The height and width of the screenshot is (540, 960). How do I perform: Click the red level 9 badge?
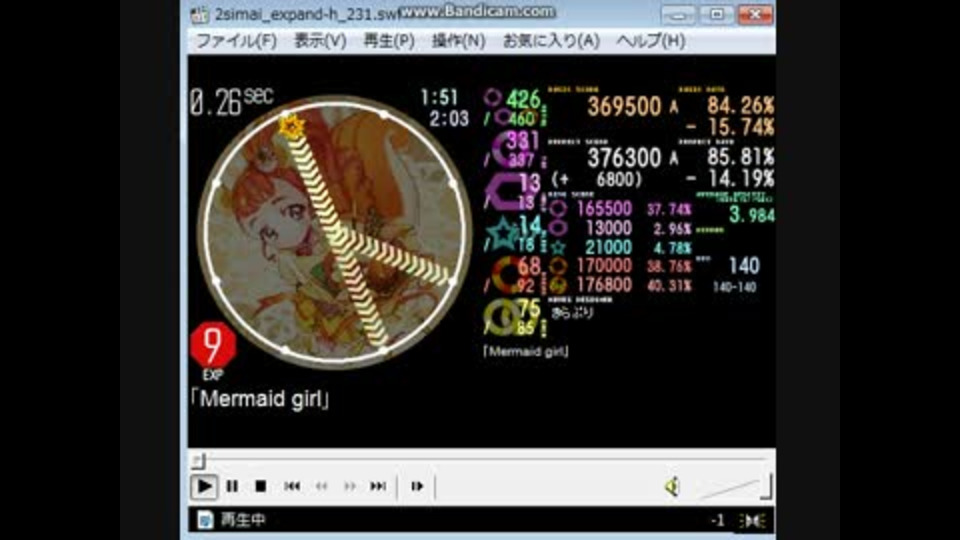[x=212, y=345]
